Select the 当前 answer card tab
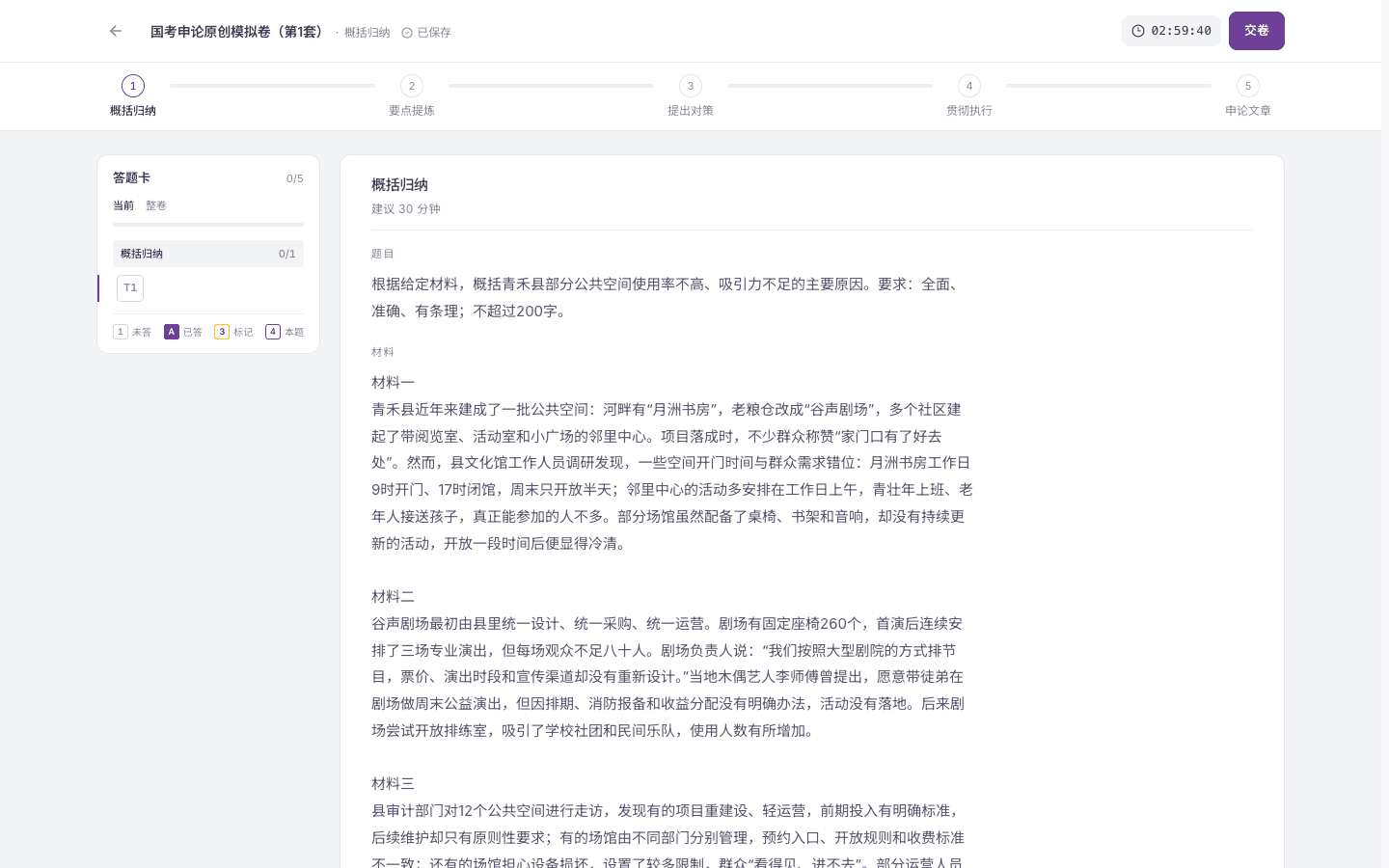The image size is (1389, 868). click(123, 205)
